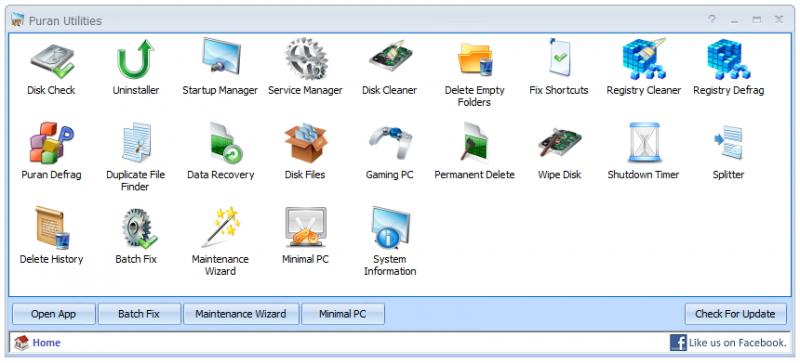Screen dimensions: 800x363
Task: Select the Uninstaller green arrow icon
Action: click(x=136, y=60)
